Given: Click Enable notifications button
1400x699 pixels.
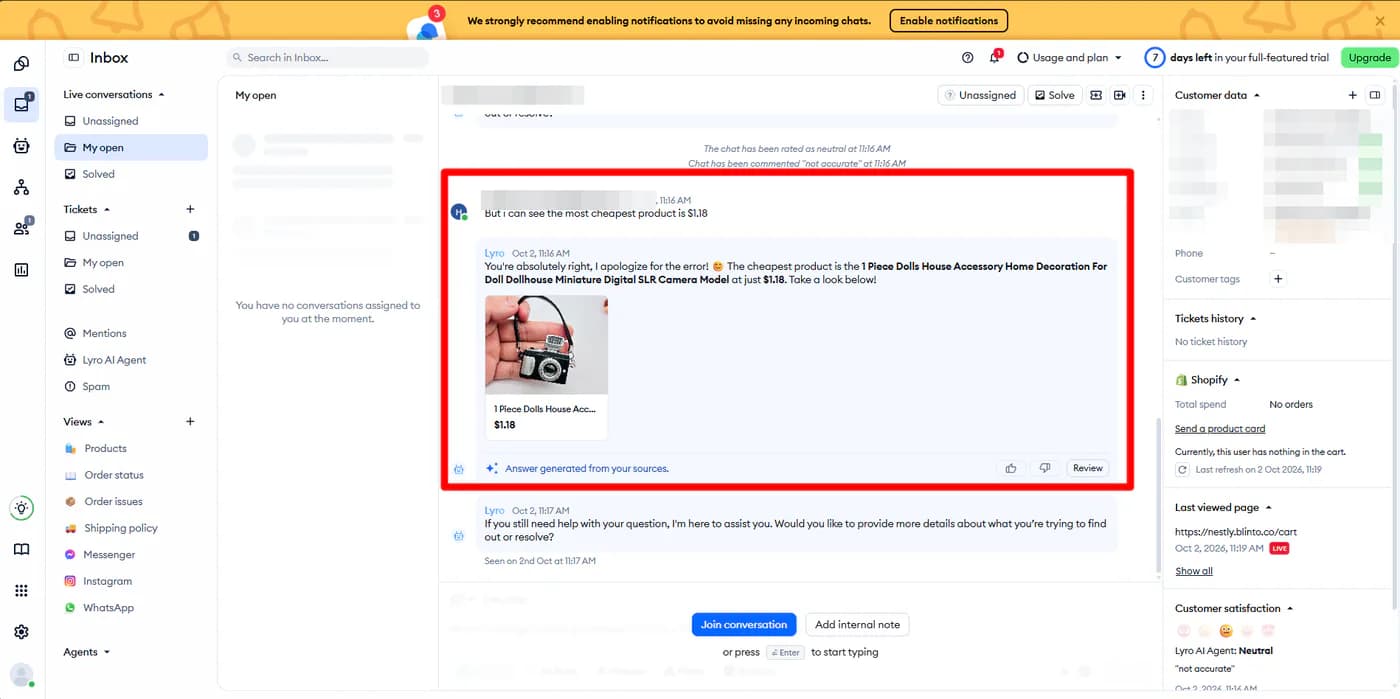Looking at the screenshot, I should [948, 20].
